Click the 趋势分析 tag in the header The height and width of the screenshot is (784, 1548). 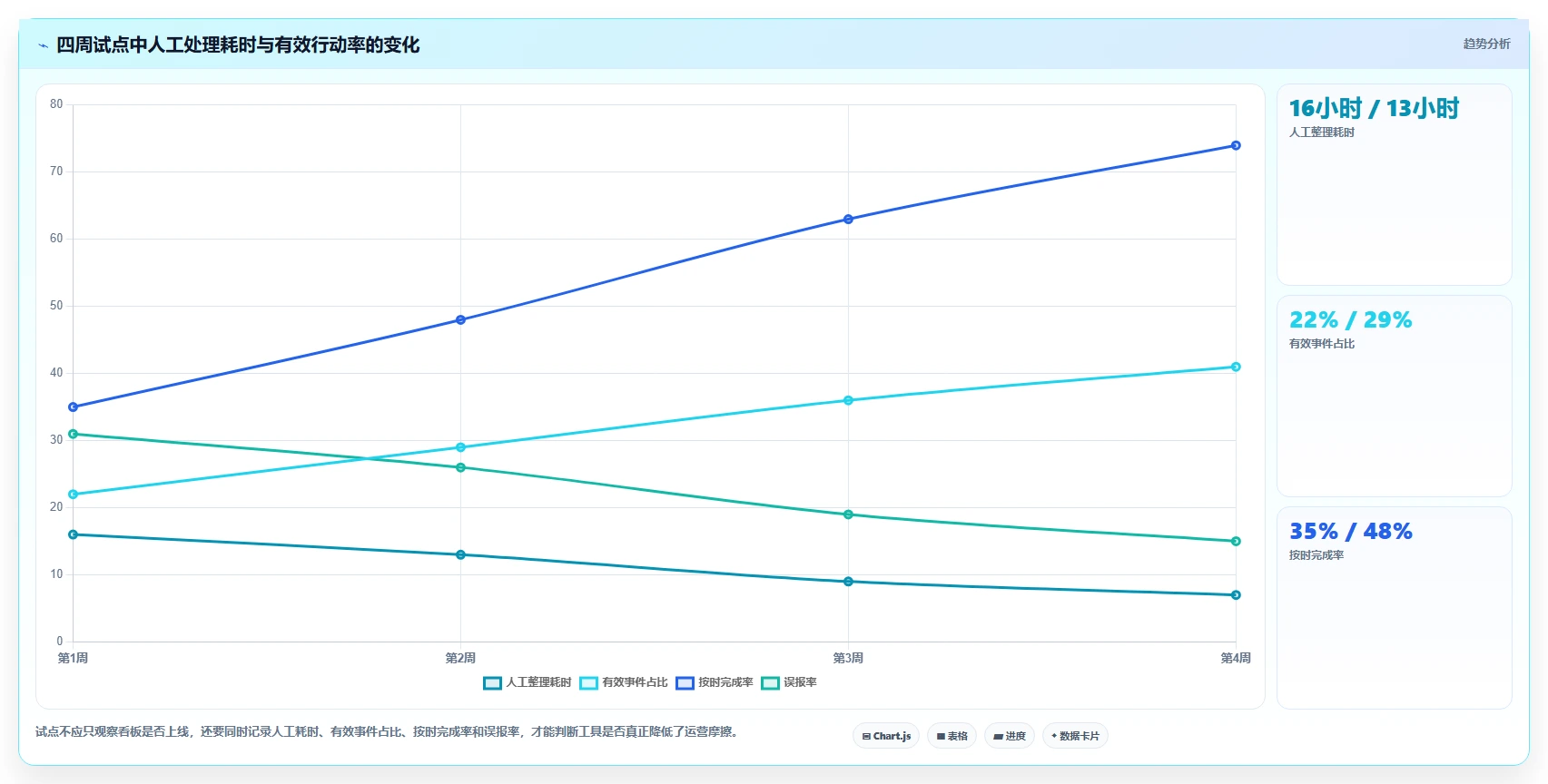tap(1486, 44)
